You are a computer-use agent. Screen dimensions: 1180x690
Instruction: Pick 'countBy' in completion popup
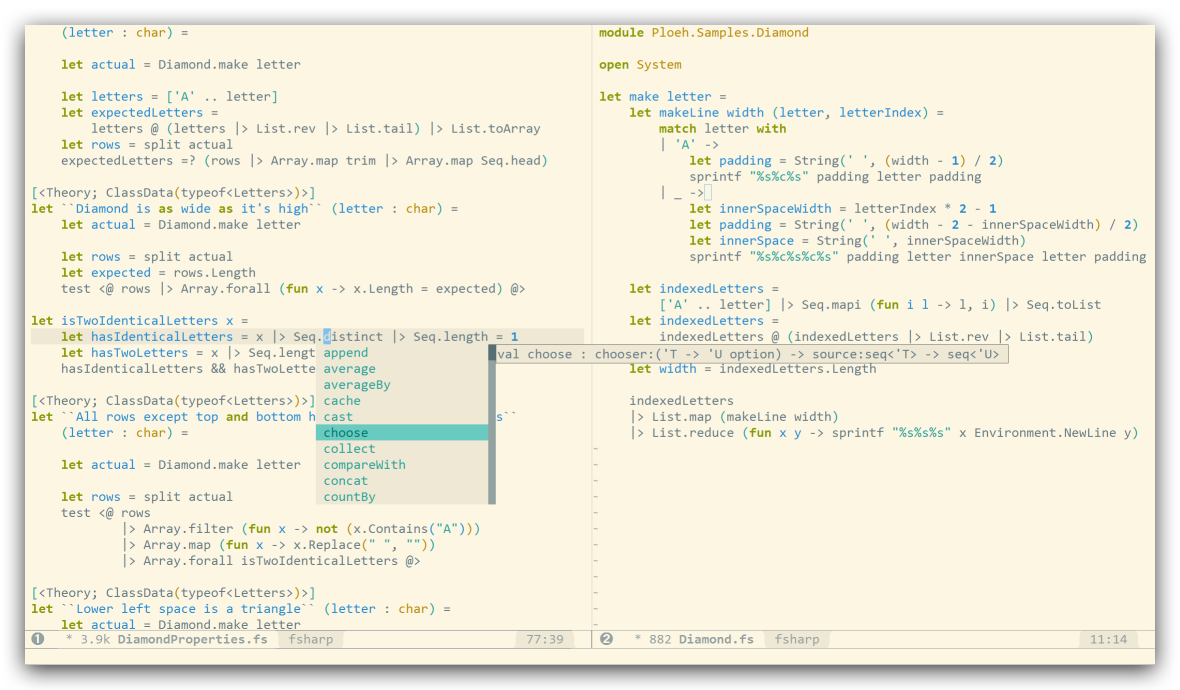click(403, 497)
